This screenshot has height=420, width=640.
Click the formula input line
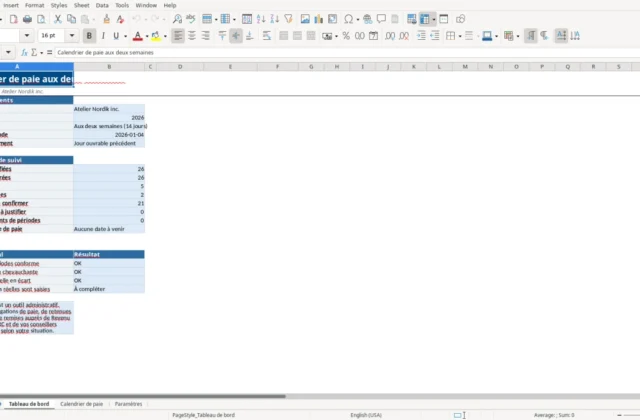(x=347, y=52)
